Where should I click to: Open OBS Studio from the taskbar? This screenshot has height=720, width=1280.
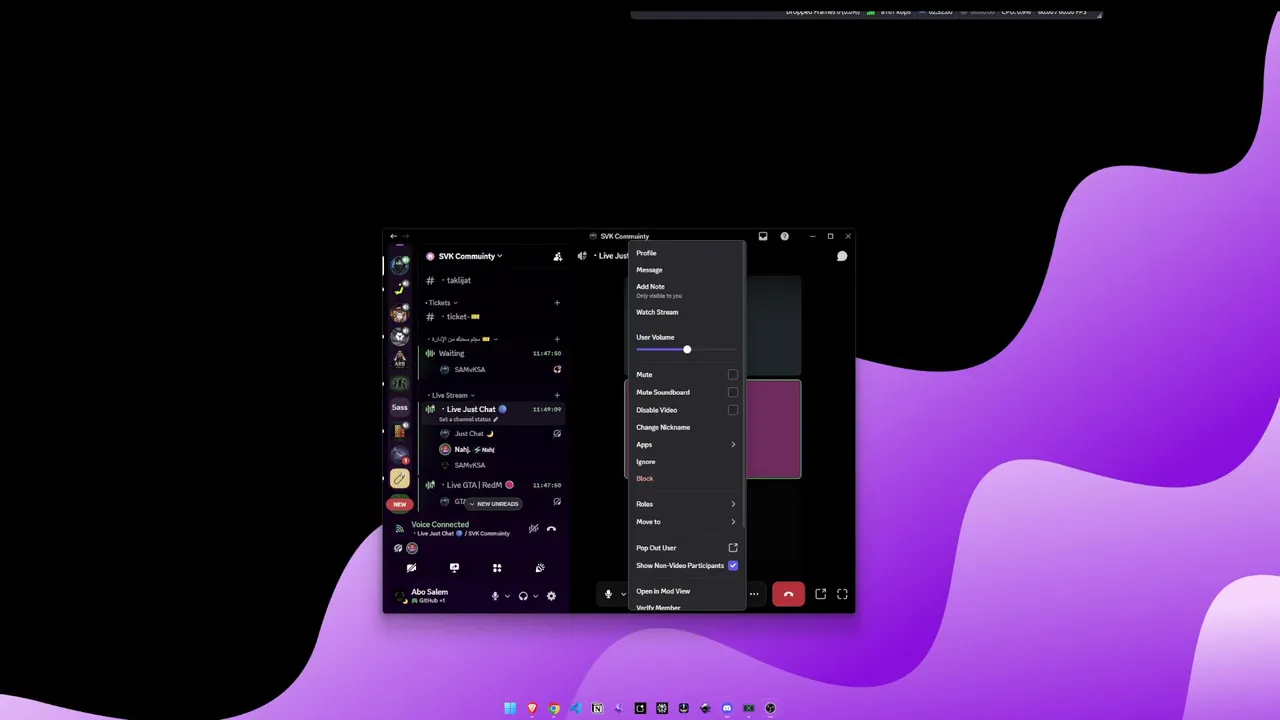click(770, 708)
